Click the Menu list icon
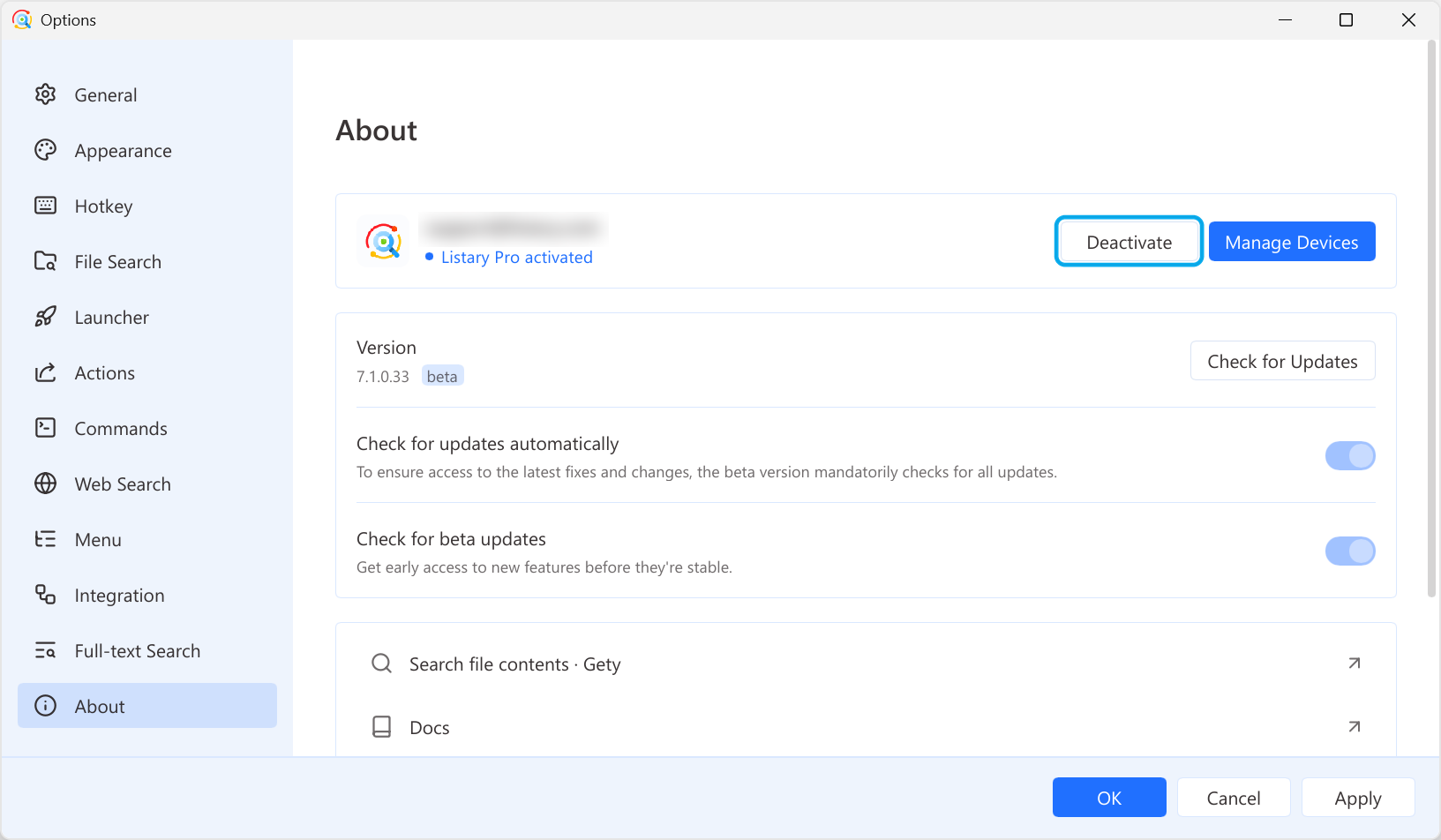The image size is (1441, 840). tap(45, 539)
